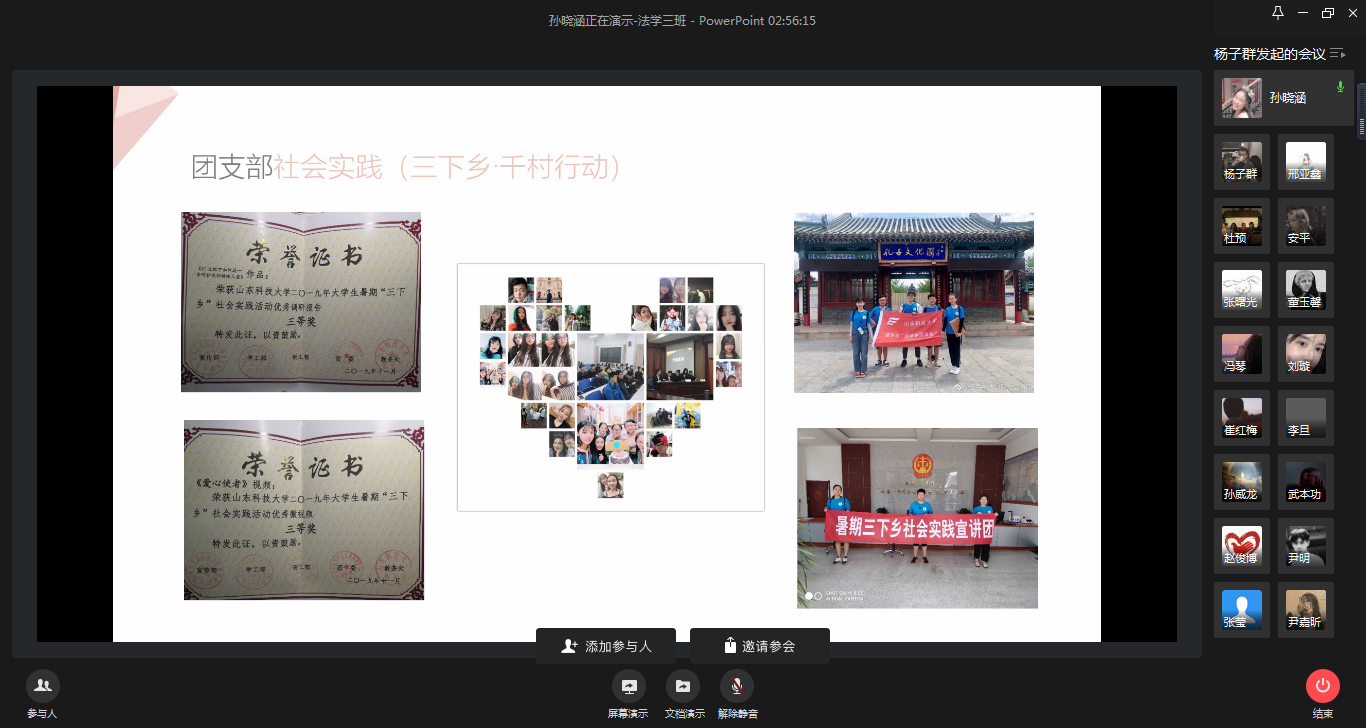Click the top 荣誉证书 certificate image
The width and height of the screenshot is (1366, 728).
point(301,301)
